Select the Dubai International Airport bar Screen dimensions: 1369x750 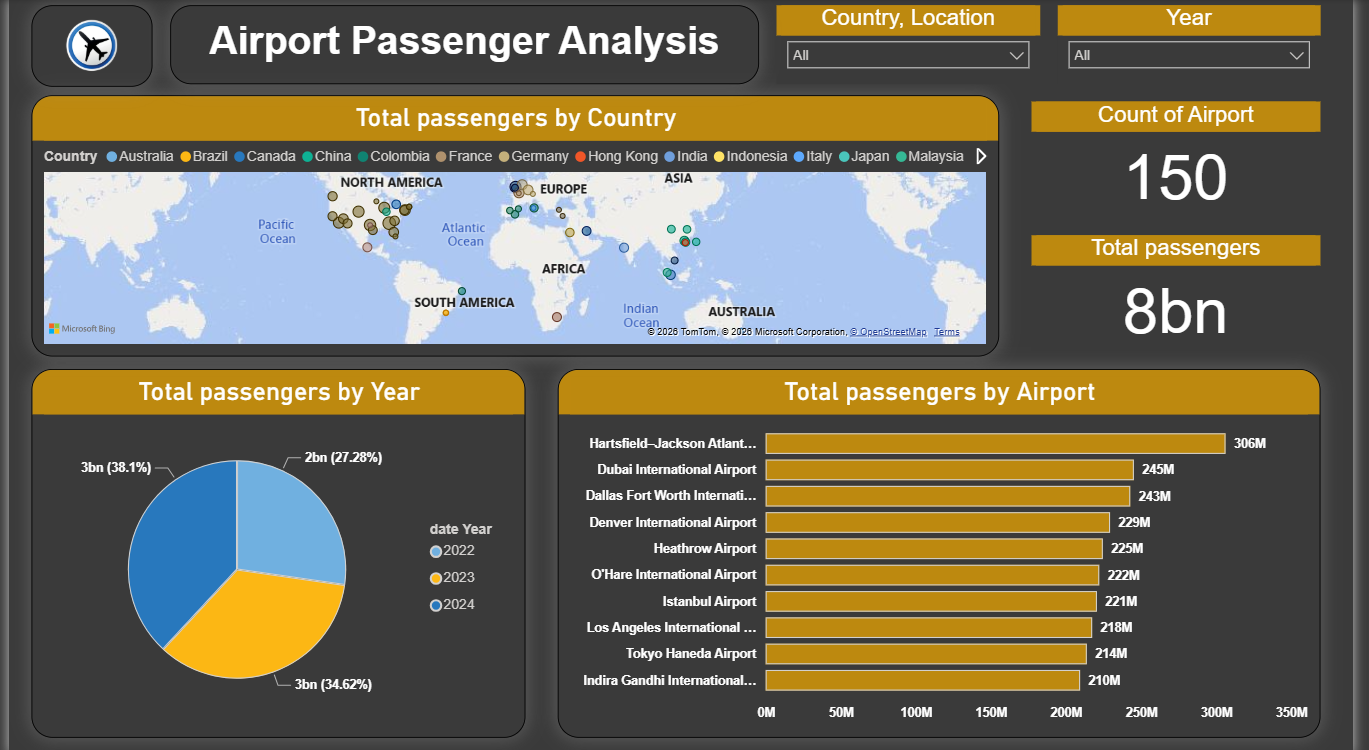[949, 470]
